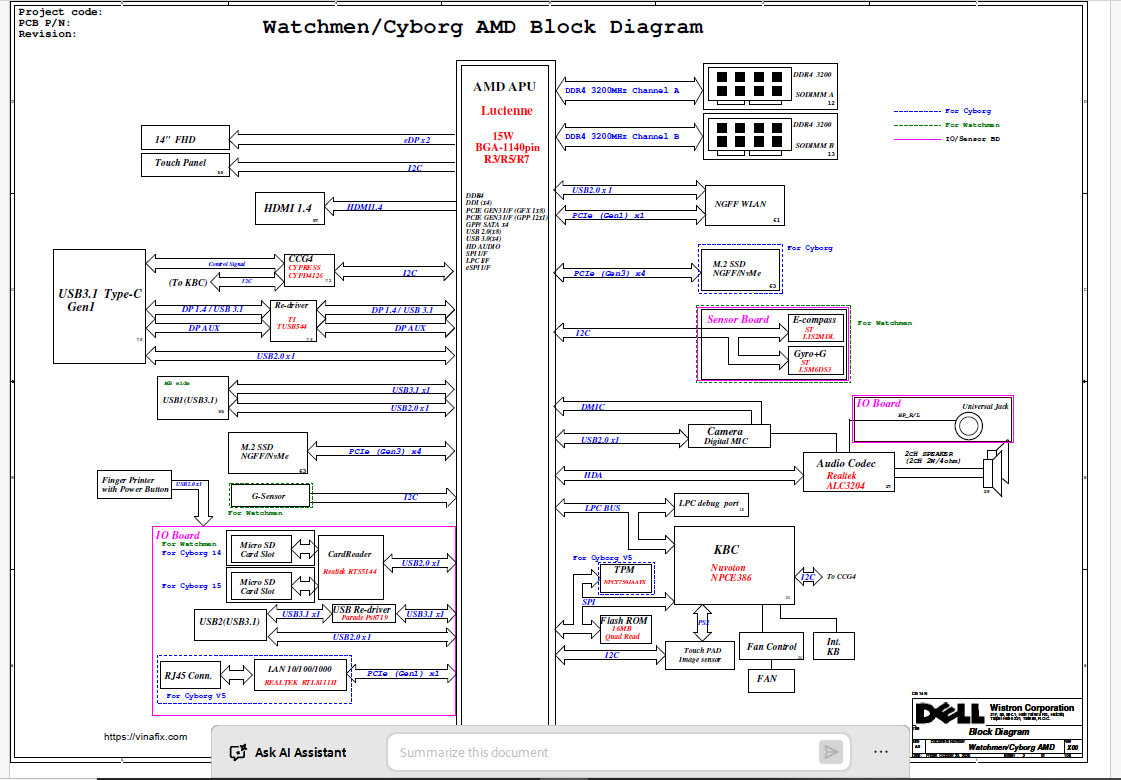Select the "CardReader" Realtek RTS5144 block
The image size is (1121, 780).
coord(350,567)
